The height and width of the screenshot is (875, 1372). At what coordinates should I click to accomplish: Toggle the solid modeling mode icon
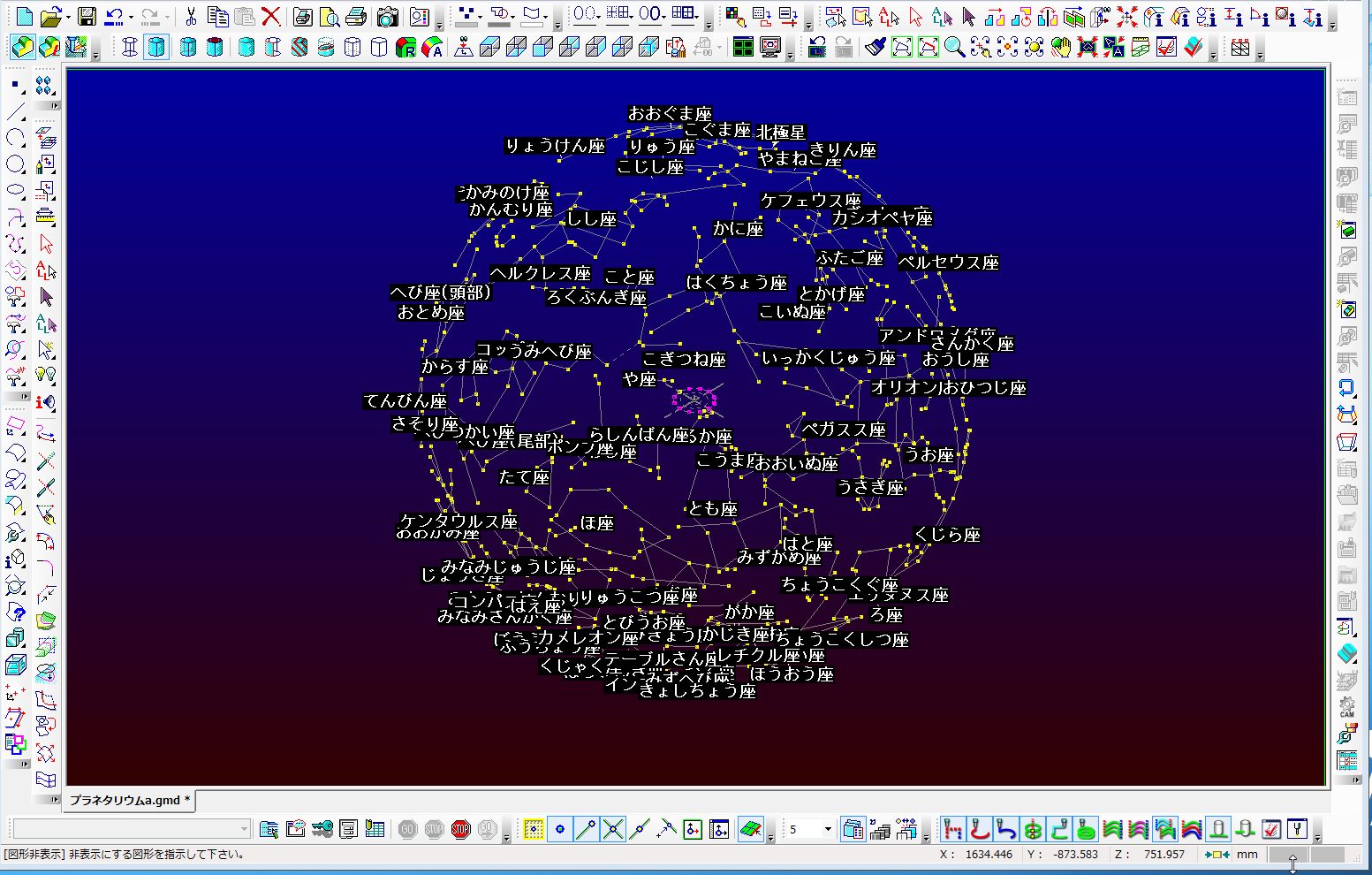click(23, 47)
